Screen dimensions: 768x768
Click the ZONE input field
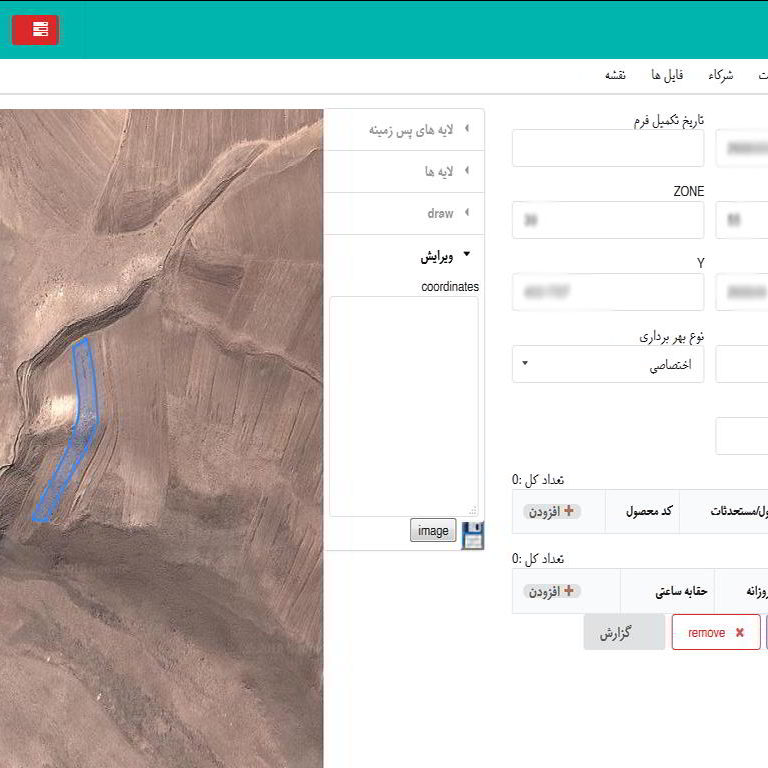tap(608, 220)
